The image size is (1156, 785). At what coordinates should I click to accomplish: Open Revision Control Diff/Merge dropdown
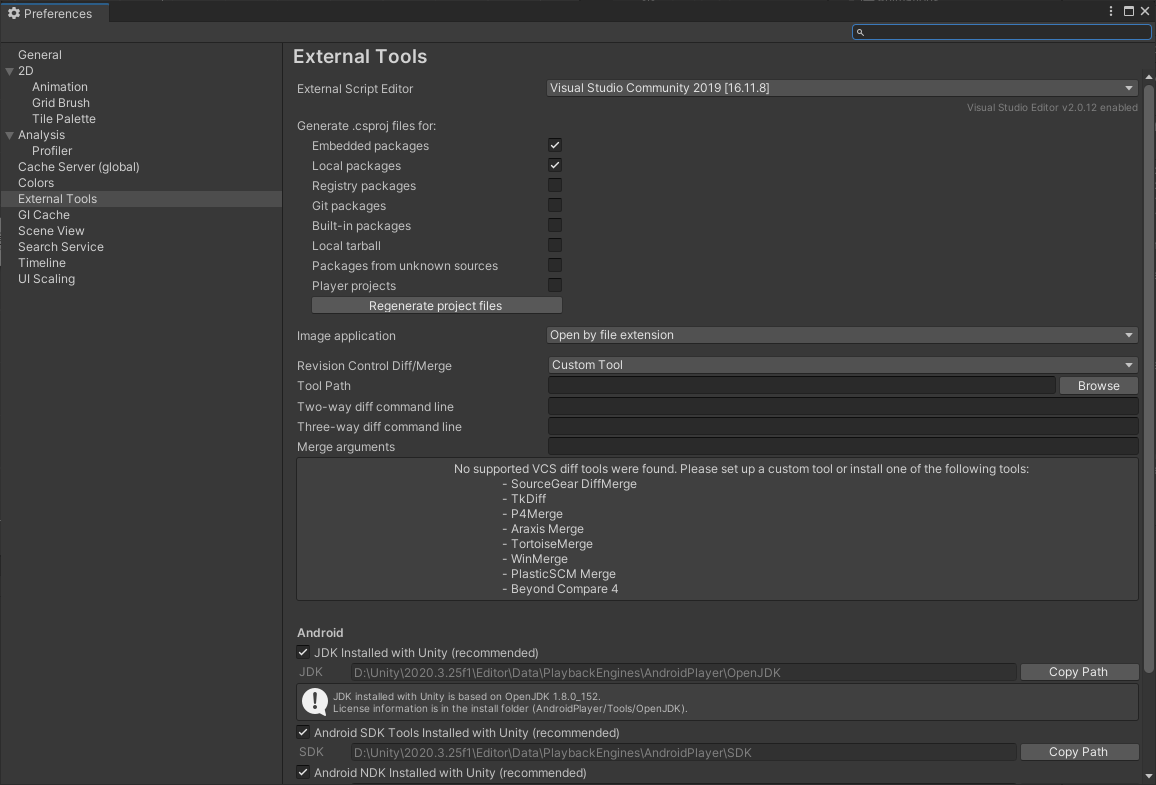842,365
